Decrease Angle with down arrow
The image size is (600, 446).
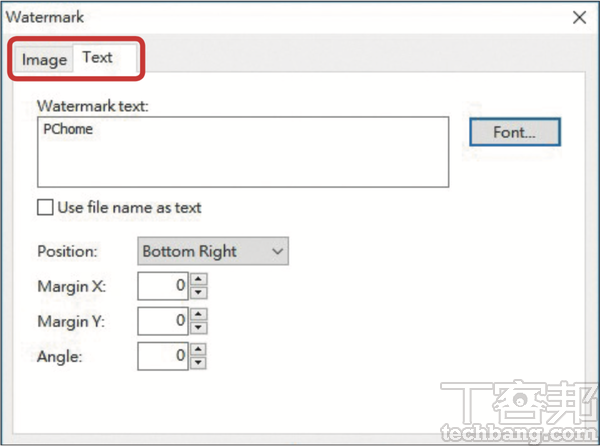tap(198, 363)
